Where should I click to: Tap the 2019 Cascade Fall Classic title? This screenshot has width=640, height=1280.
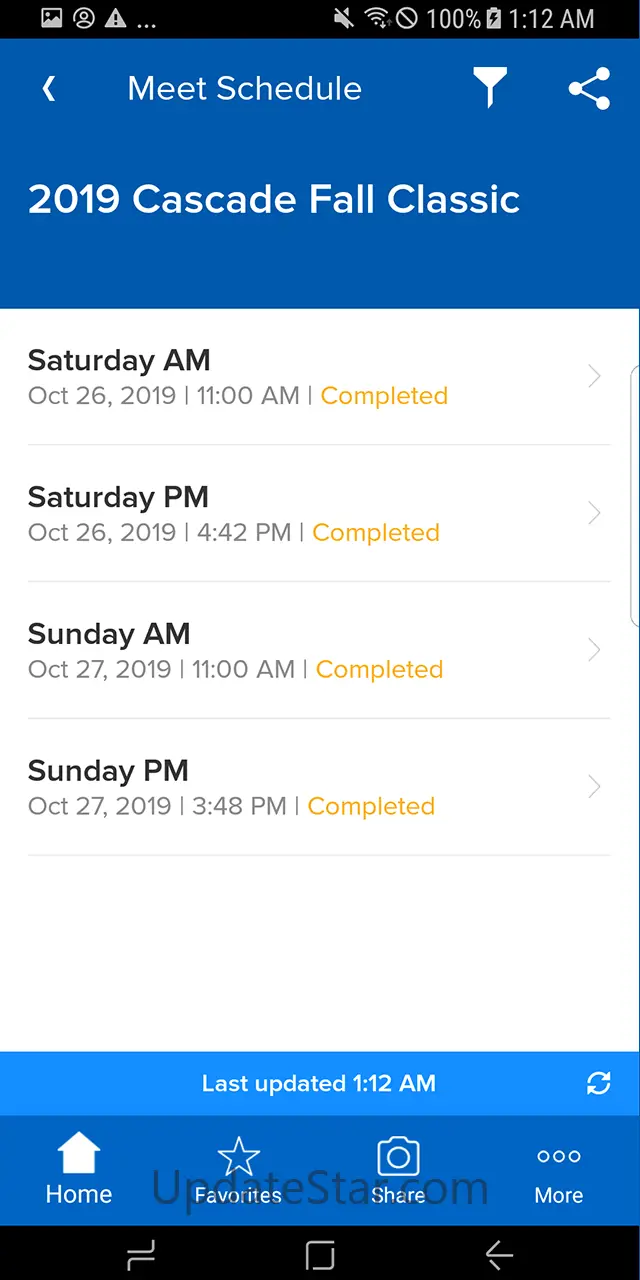click(x=274, y=200)
